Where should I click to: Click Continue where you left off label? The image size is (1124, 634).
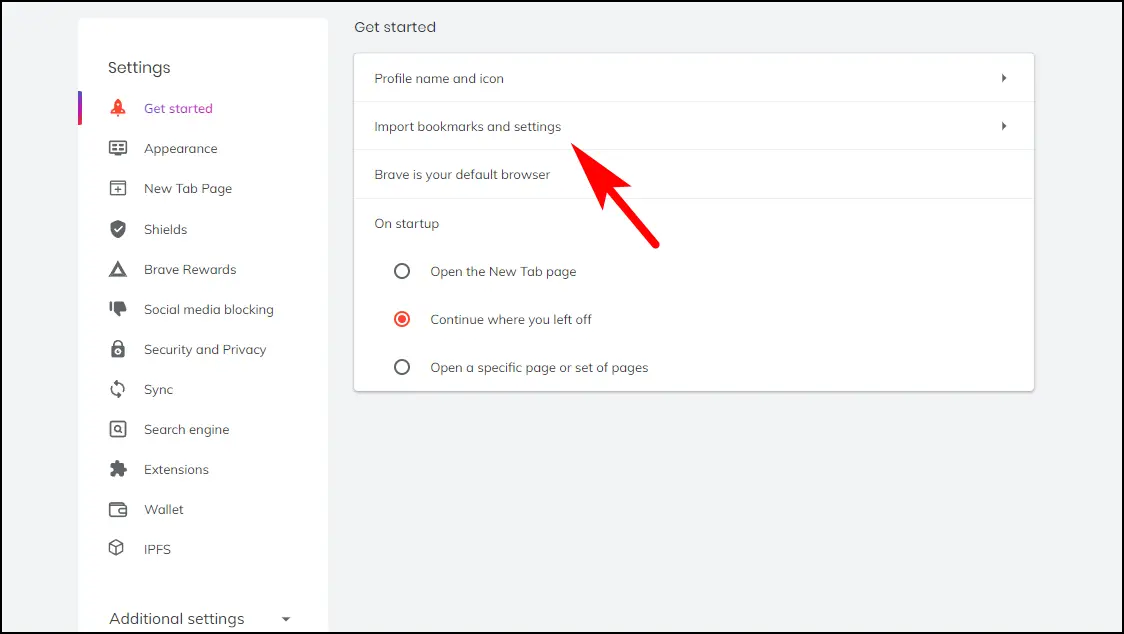coord(511,319)
